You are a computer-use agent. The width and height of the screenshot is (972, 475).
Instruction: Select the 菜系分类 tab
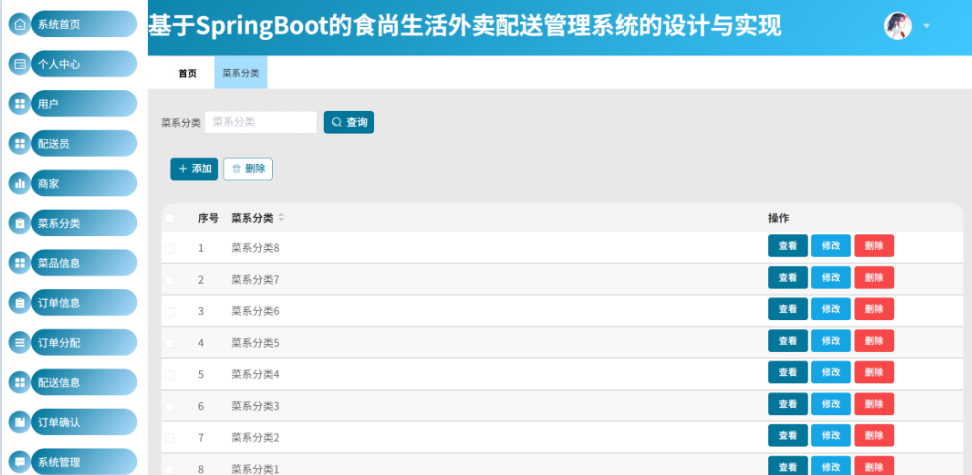coord(241,73)
